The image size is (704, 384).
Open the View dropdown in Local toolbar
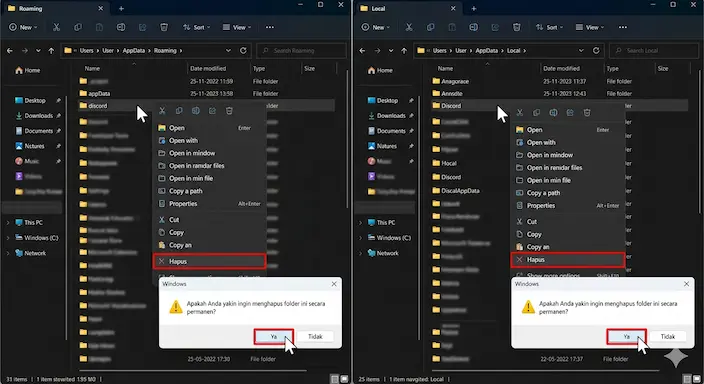(590, 27)
